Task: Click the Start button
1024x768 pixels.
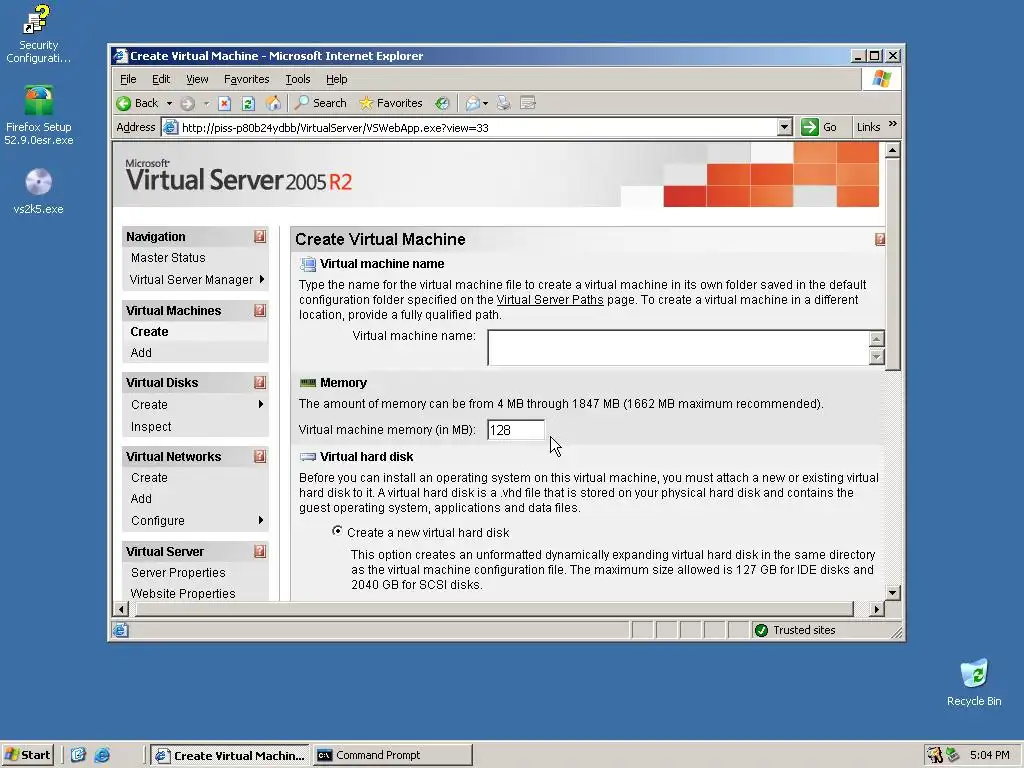Action: pyautogui.click(x=27, y=755)
